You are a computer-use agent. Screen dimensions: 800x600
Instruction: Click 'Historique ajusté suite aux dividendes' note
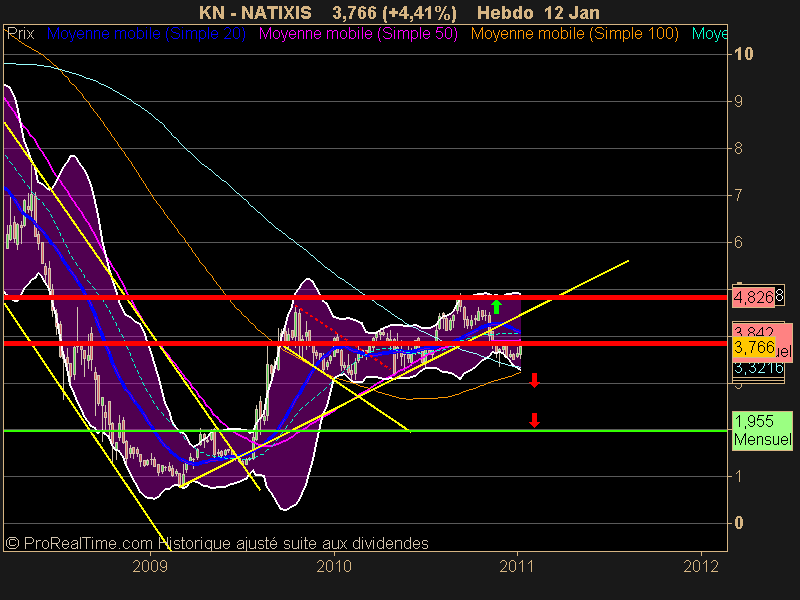[x=293, y=543]
